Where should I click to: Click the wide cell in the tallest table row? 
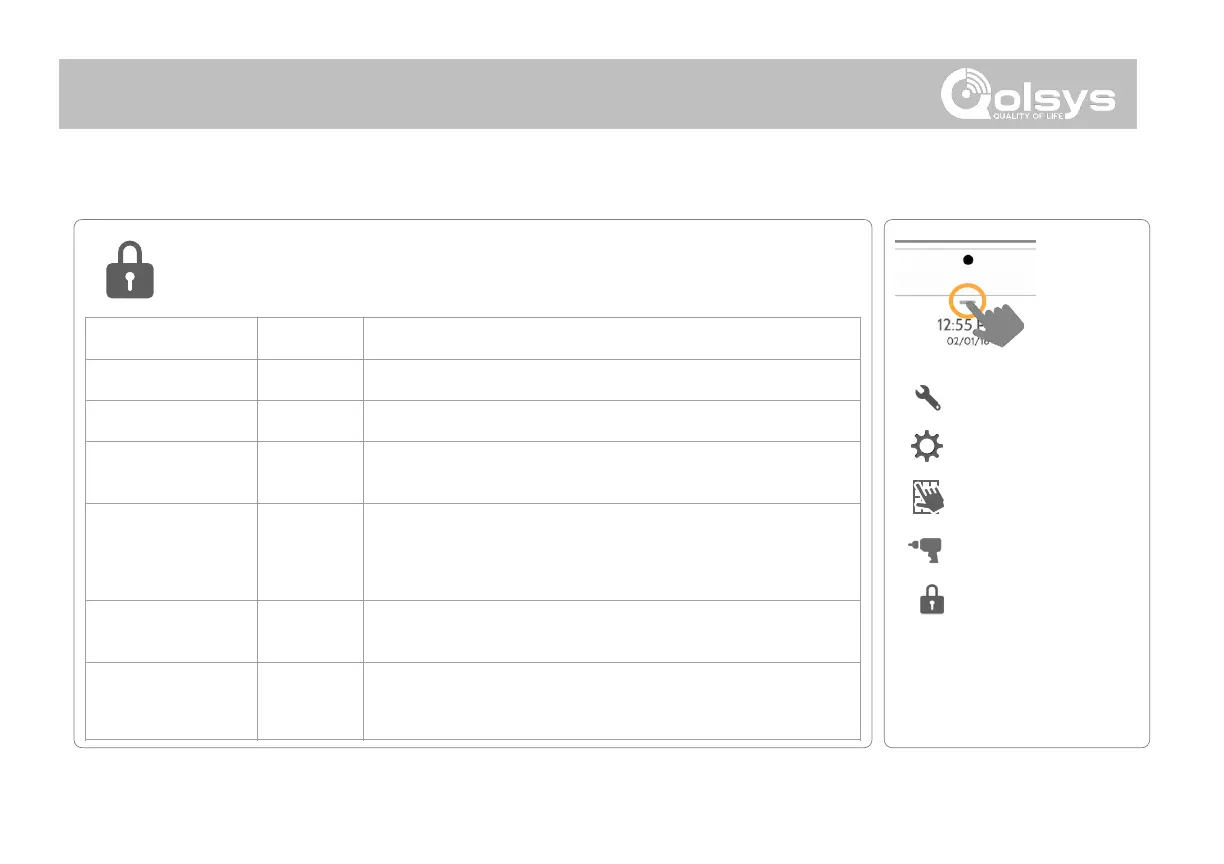click(x=611, y=551)
